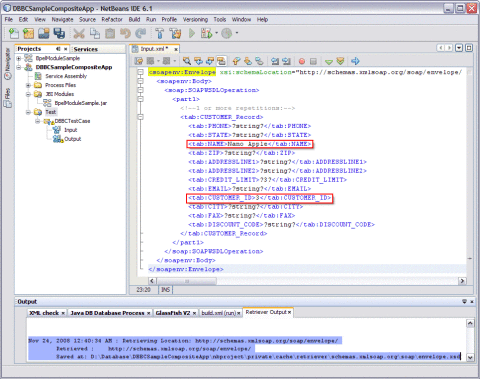Image resolution: width=480 pixels, height=379 pixels.
Task: Click the red Start Macro Recording icon
Action: click(x=302, y=61)
